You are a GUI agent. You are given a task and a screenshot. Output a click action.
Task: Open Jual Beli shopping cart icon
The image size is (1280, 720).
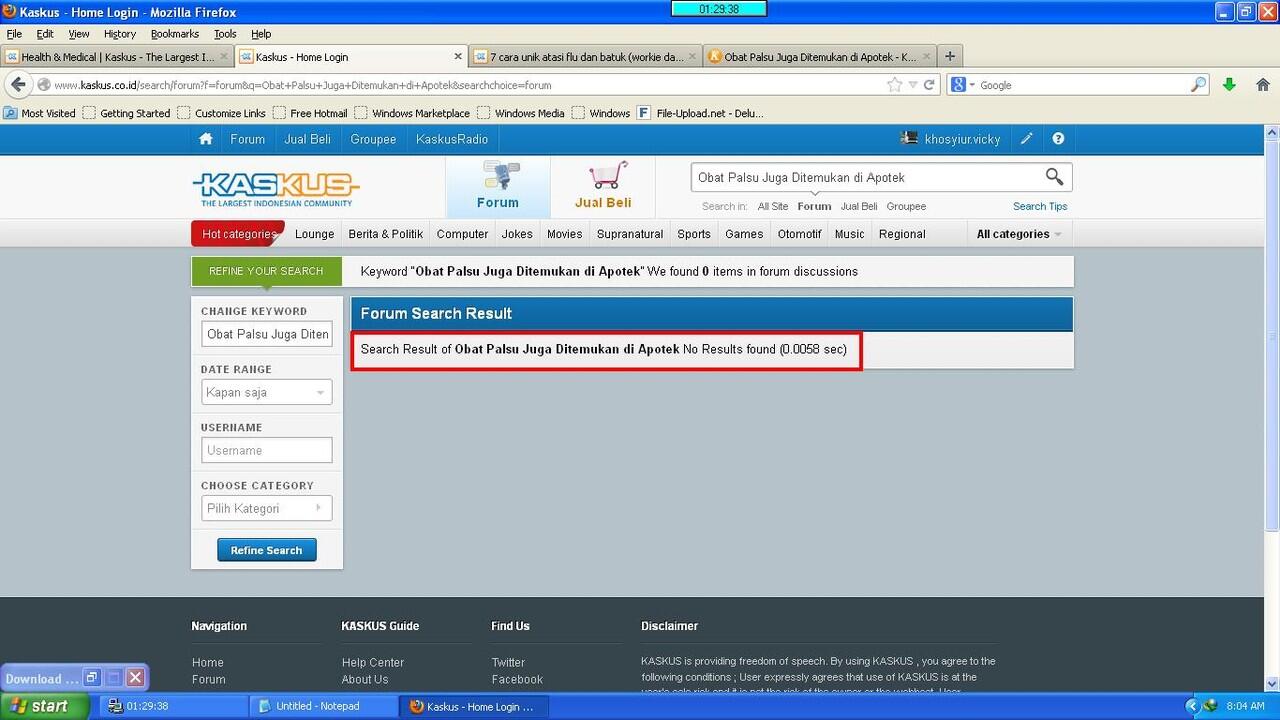603,186
